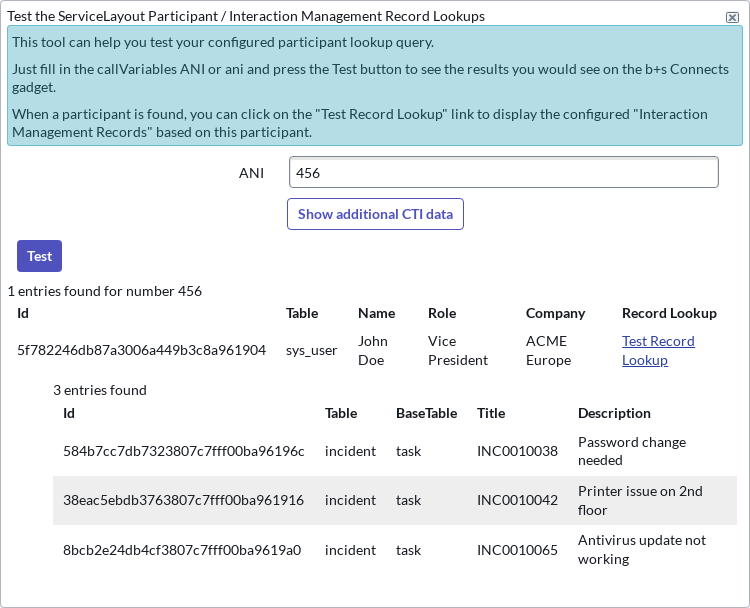This screenshot has width=750, height=608.
Task: Click the ANI field label
Action: click(x=251, y=173)
